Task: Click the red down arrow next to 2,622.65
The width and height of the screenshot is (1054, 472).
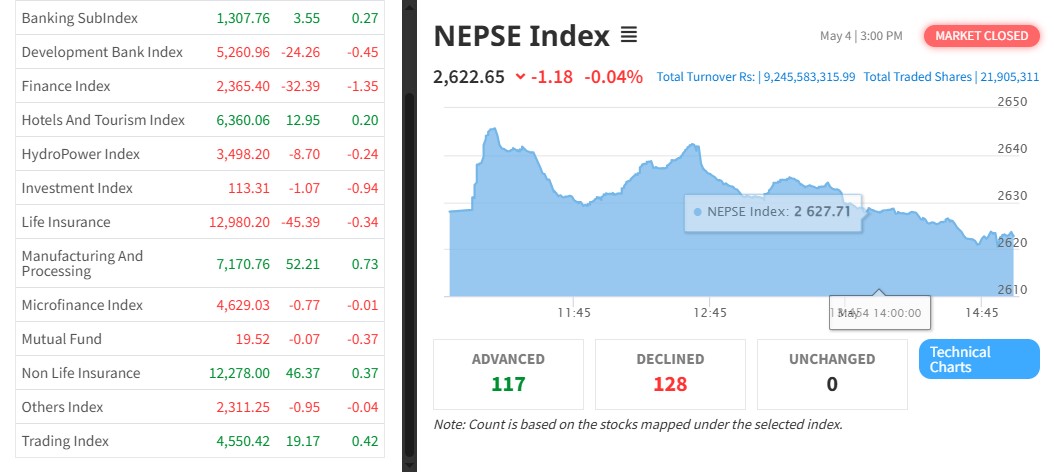Action: 521,76
